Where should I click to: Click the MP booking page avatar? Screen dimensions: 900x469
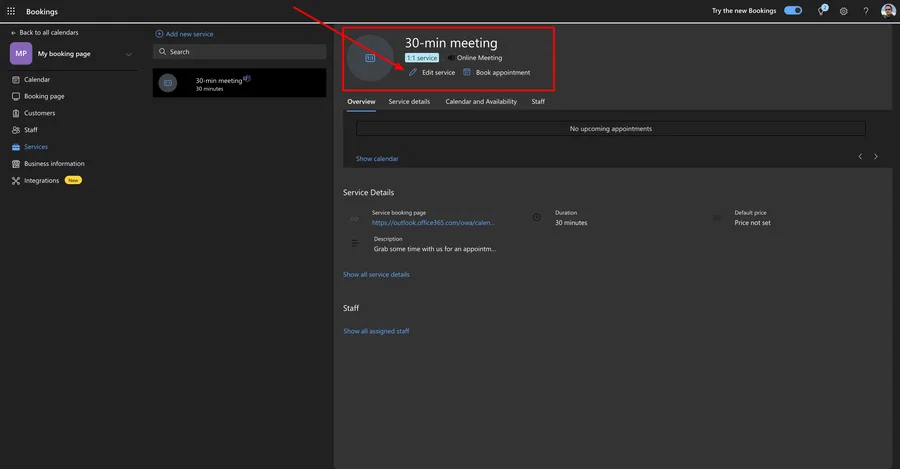coord(21,53)
